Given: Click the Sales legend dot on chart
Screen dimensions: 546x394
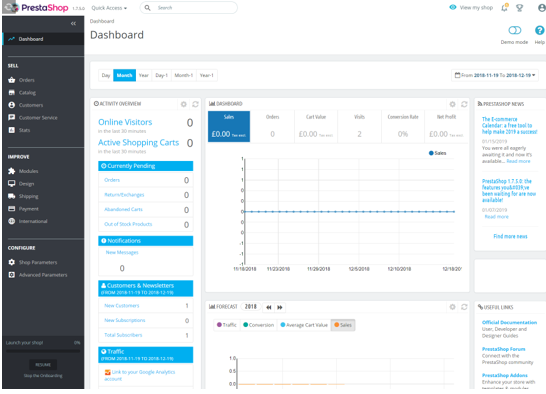Looking at the screenshot, I should pos(431,153).
